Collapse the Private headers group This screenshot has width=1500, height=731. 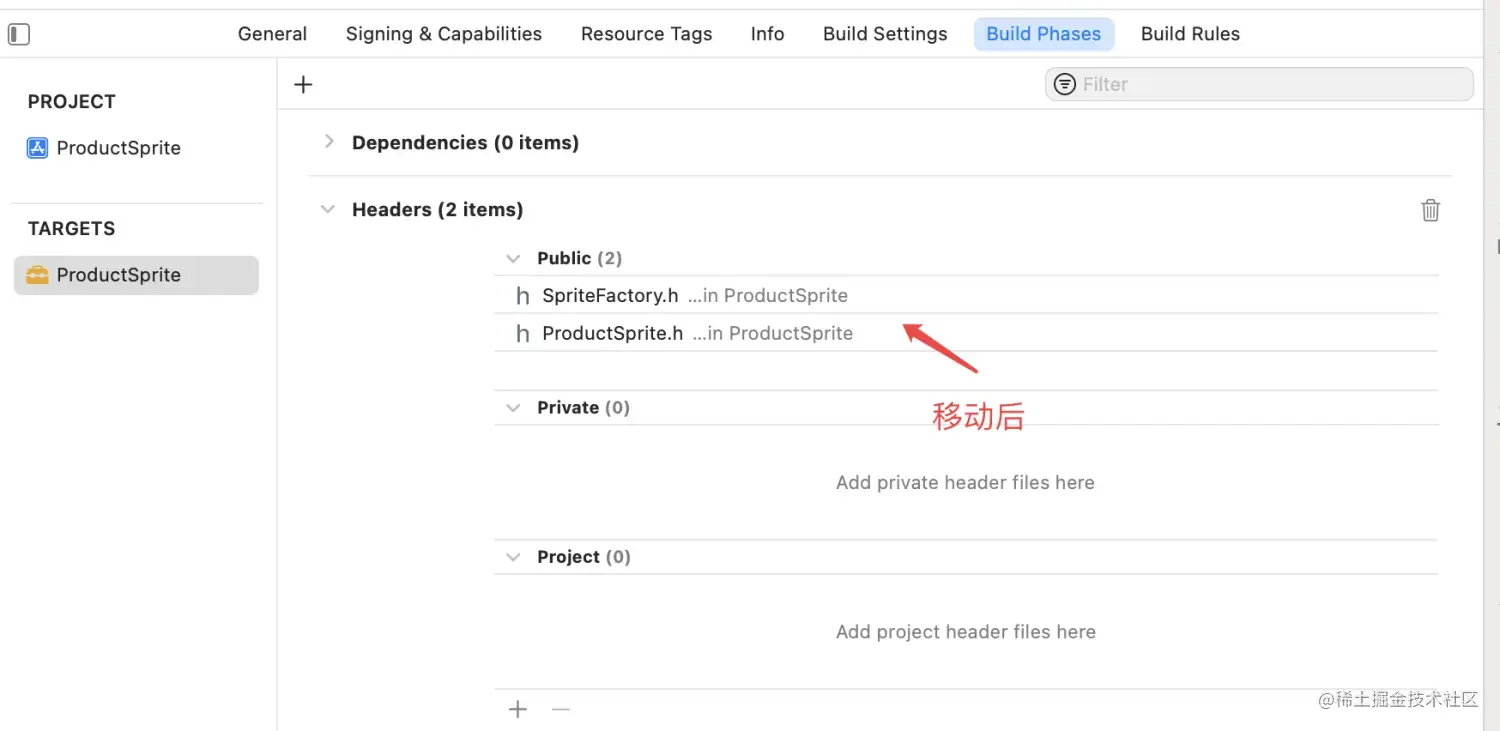pos(513,407)
